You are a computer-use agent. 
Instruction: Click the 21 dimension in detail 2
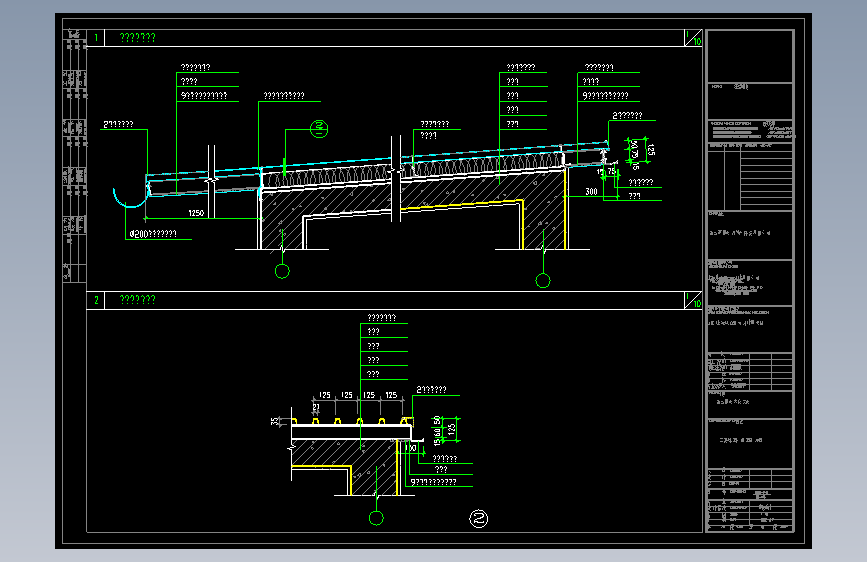tap(316, 407)
